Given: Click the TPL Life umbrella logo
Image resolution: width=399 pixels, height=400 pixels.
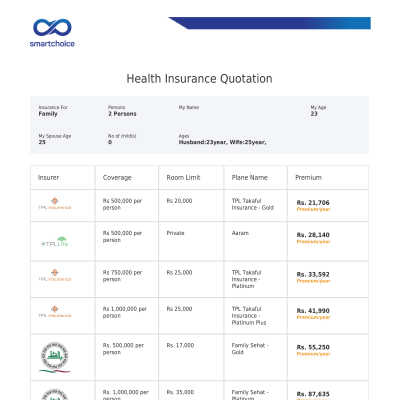Looking at the screenshot, I should [x=55, y=241].
